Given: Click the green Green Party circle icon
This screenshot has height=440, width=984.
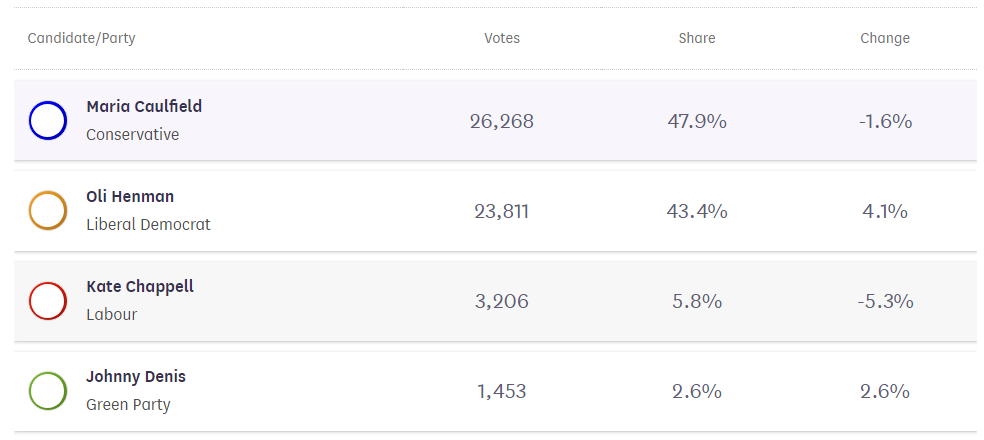Looking at the screenshot, I should 48,391.
